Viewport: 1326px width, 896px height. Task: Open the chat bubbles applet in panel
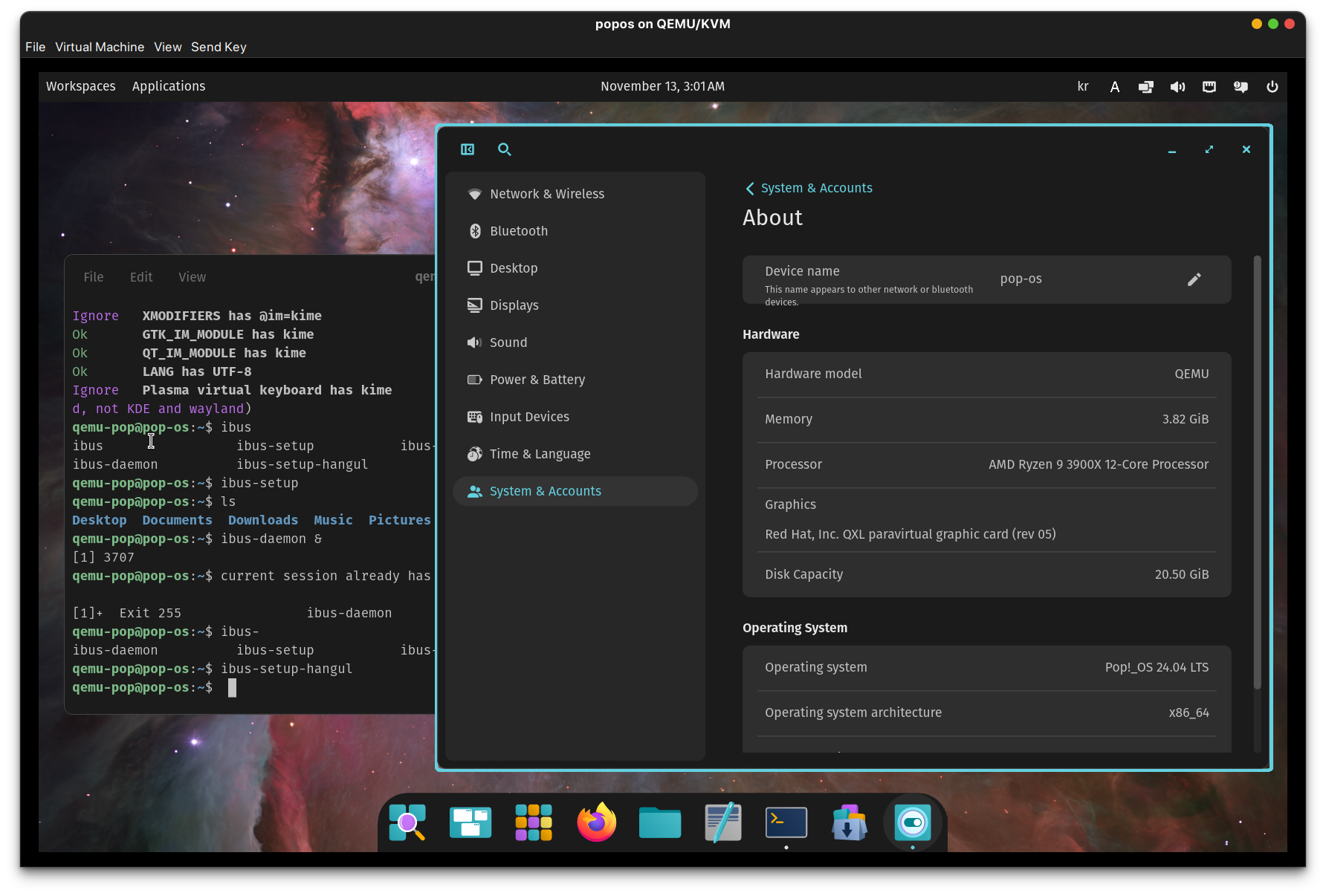click(x=1241, y=87)
